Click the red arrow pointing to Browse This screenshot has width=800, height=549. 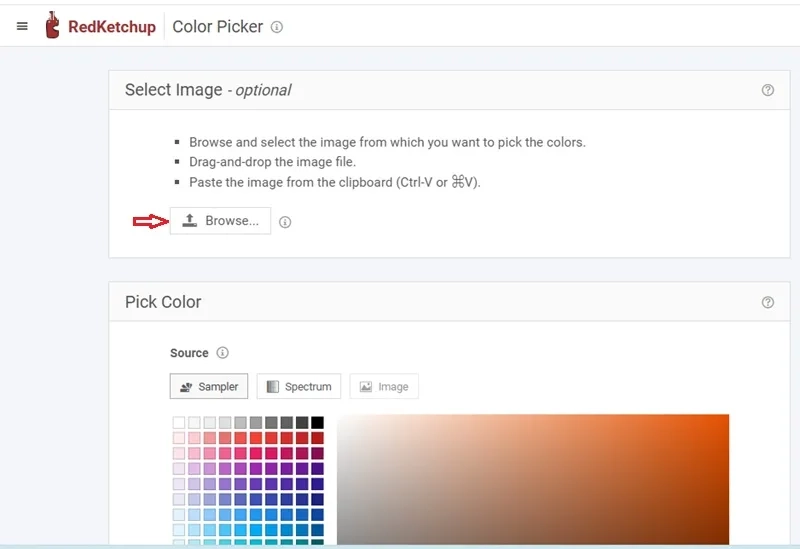[x=148, y=221]
